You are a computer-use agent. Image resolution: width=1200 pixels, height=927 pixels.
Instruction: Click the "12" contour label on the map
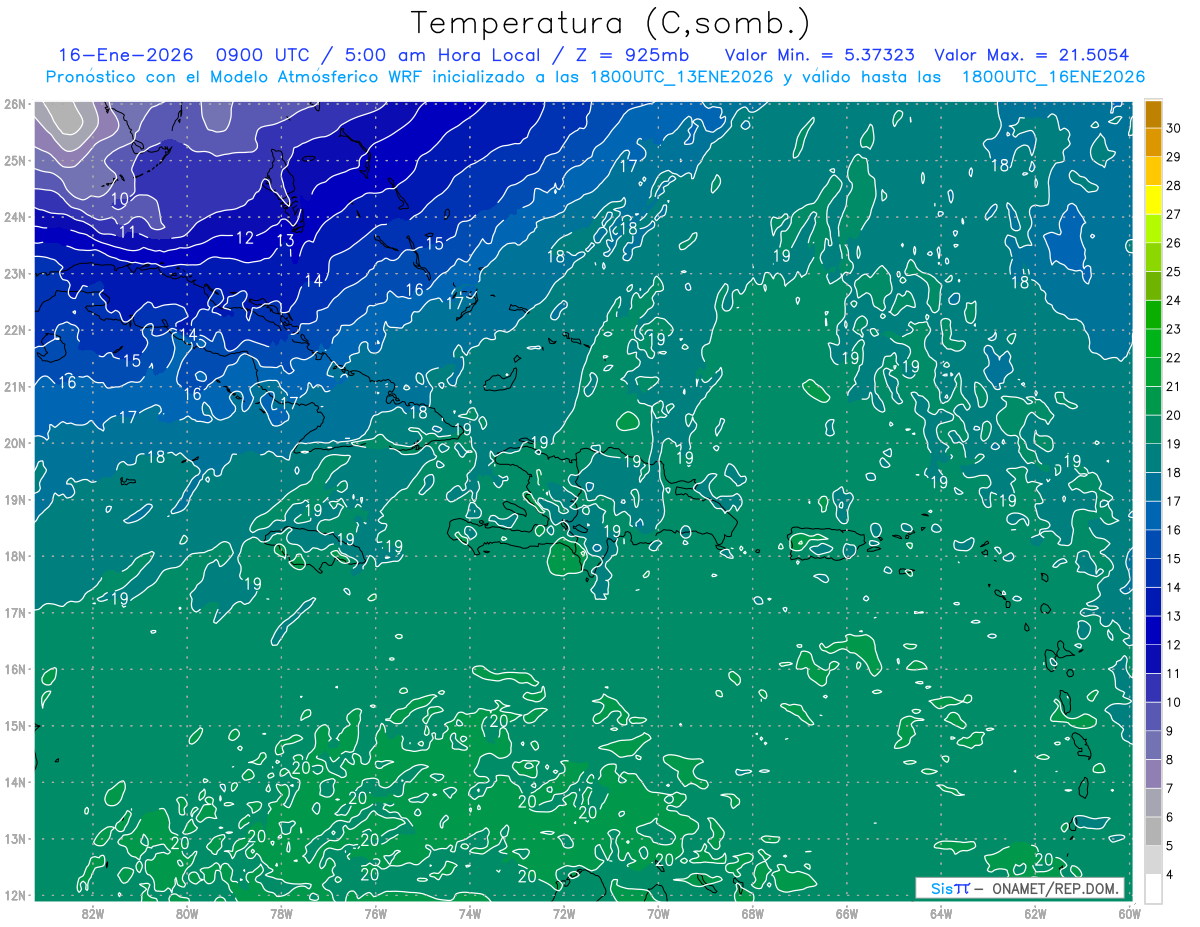245,238
